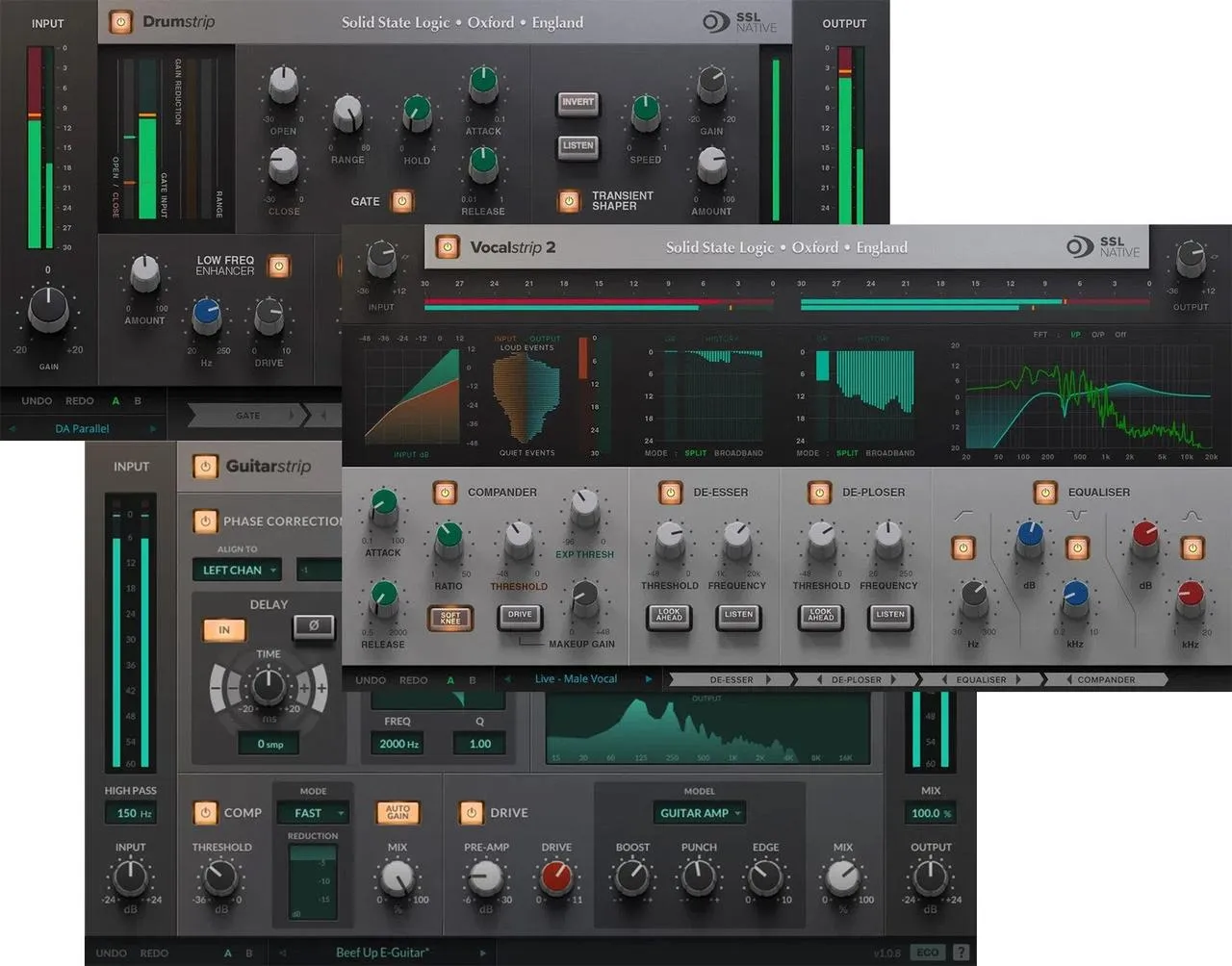
Task: Click the De-Esser LISTEN button
Action: coord(738,615)
